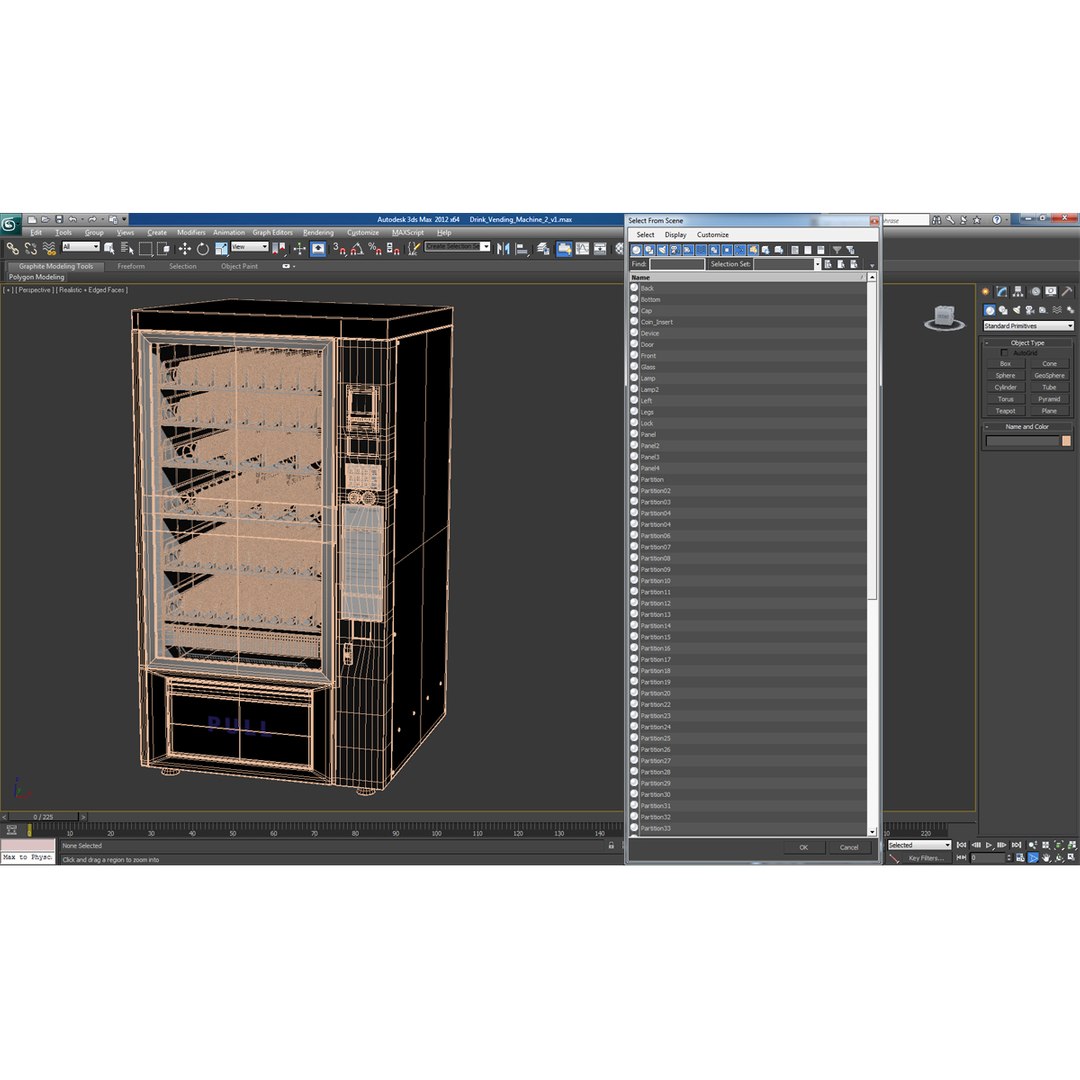Screen dimensions: 1080x1080
Task: Click the Teapot primitive button
Action: pyautogui.click(x=1005, y=411)
